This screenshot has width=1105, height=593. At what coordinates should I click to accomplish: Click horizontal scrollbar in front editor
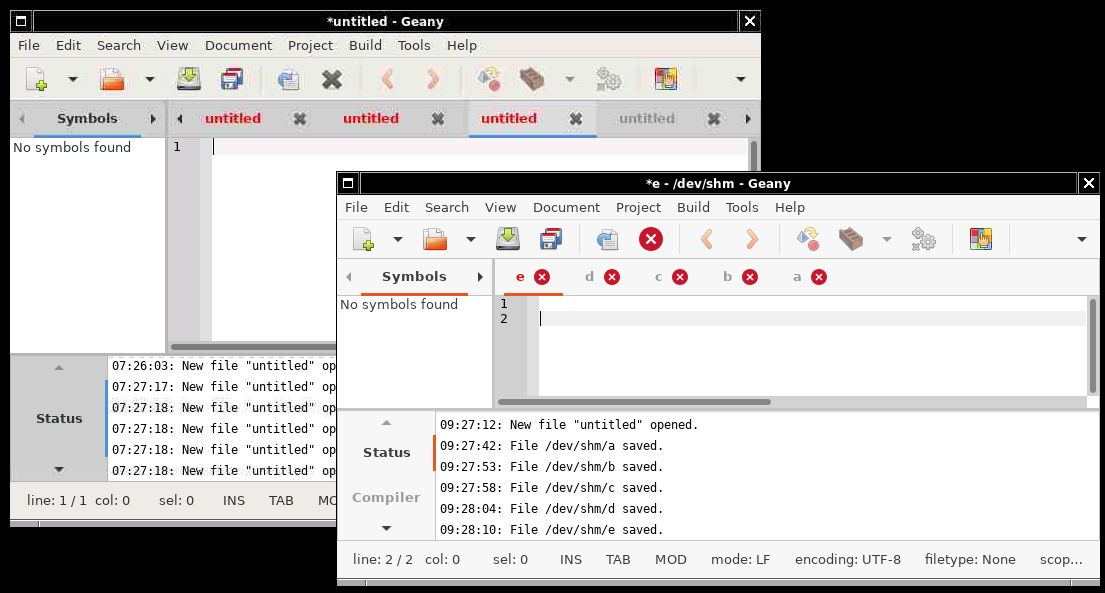634,402
